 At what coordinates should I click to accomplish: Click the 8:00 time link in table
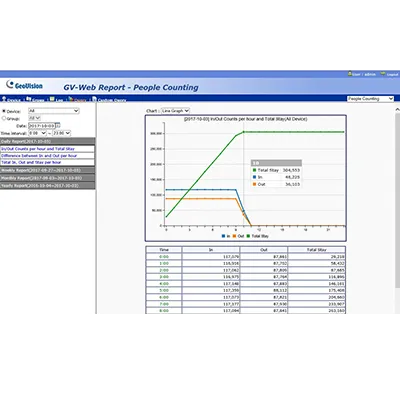tap(164, 311)
